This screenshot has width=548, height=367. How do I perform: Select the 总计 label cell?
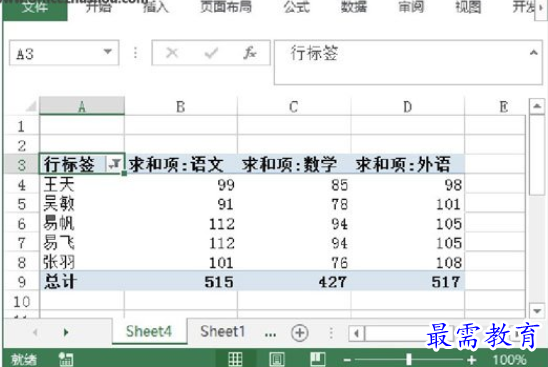tap(82, 282)
